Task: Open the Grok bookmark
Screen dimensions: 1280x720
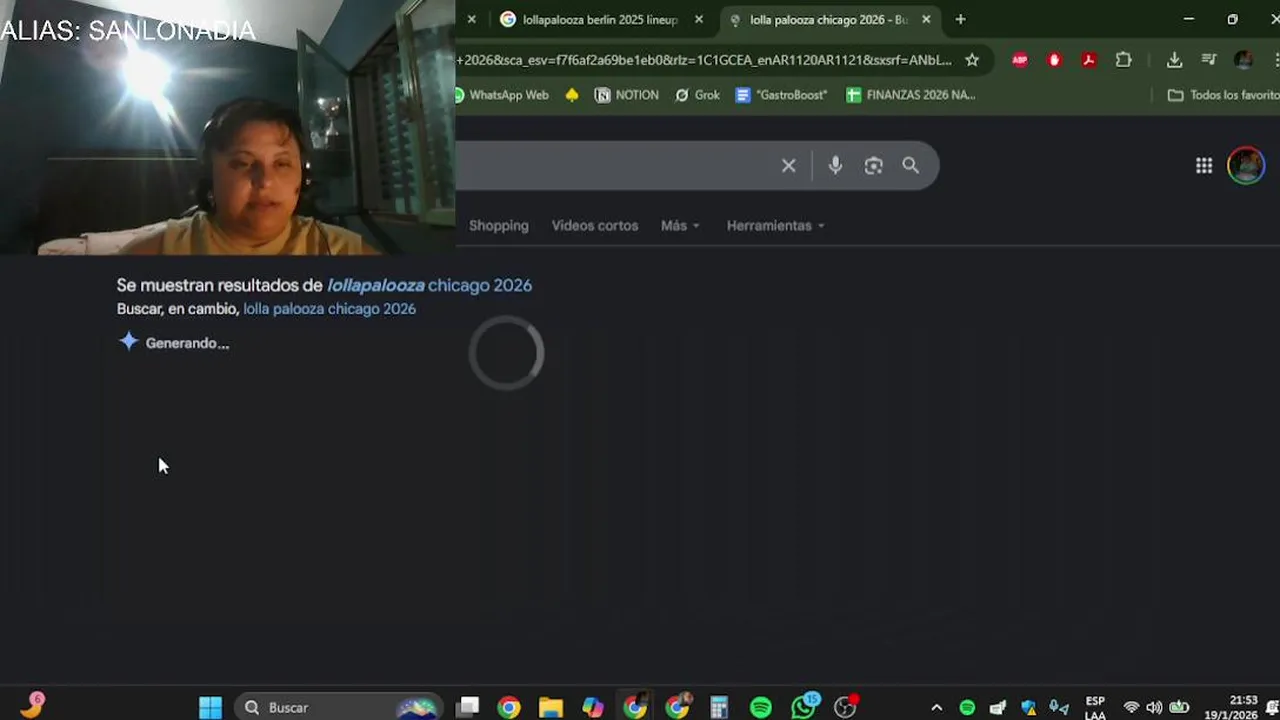Action: click(697, 95)
